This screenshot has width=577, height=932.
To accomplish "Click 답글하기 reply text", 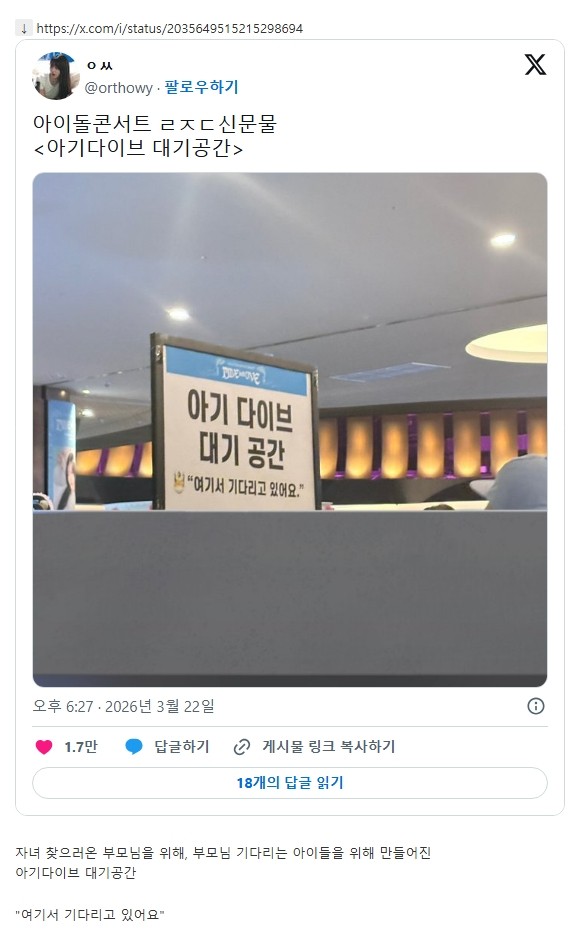I will 182,747.
